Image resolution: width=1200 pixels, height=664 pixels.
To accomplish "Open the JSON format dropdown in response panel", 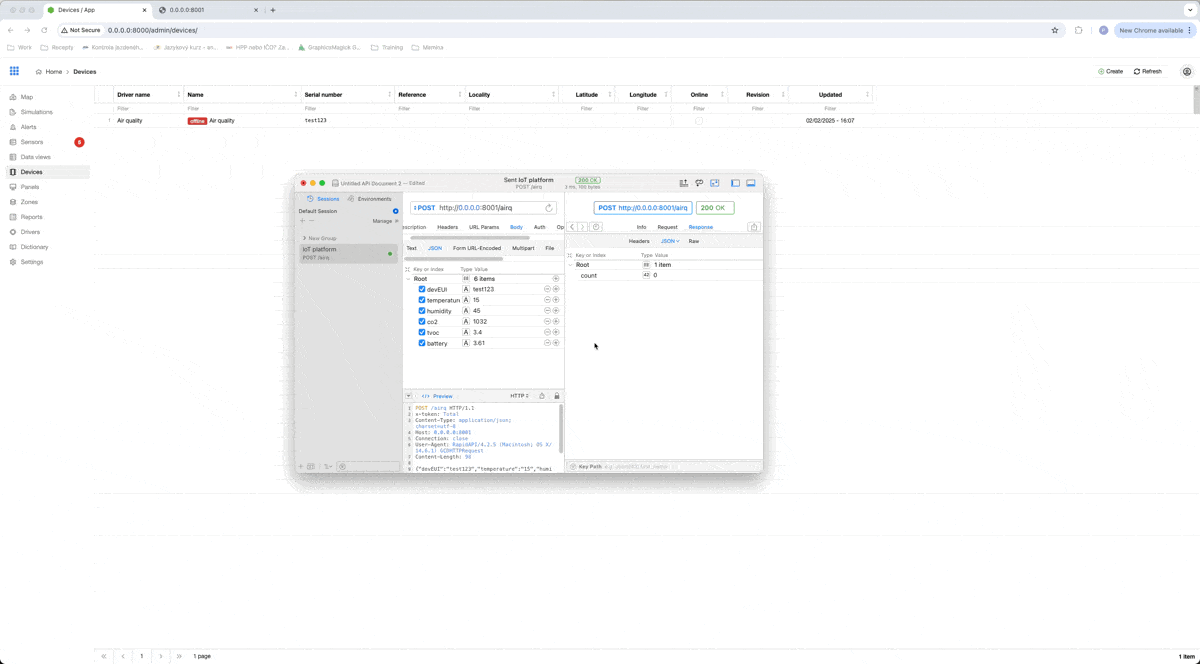I will point(670,241).
